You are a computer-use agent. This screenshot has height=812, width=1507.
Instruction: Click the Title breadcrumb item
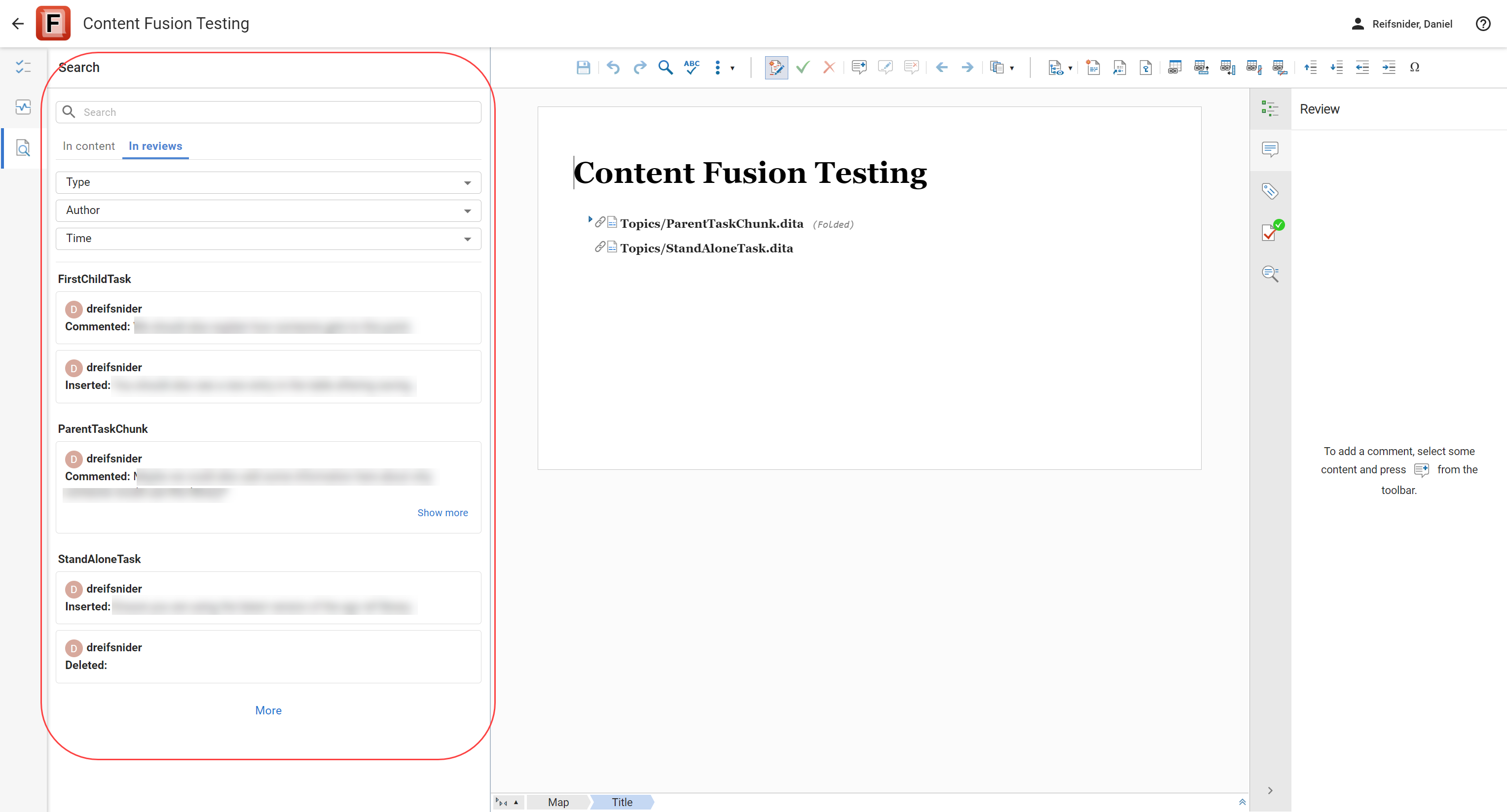(x=622, y=802)
